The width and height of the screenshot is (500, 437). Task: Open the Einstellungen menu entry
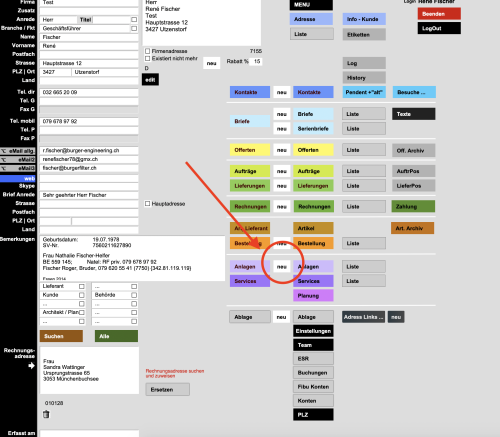(x=313, y=331)
